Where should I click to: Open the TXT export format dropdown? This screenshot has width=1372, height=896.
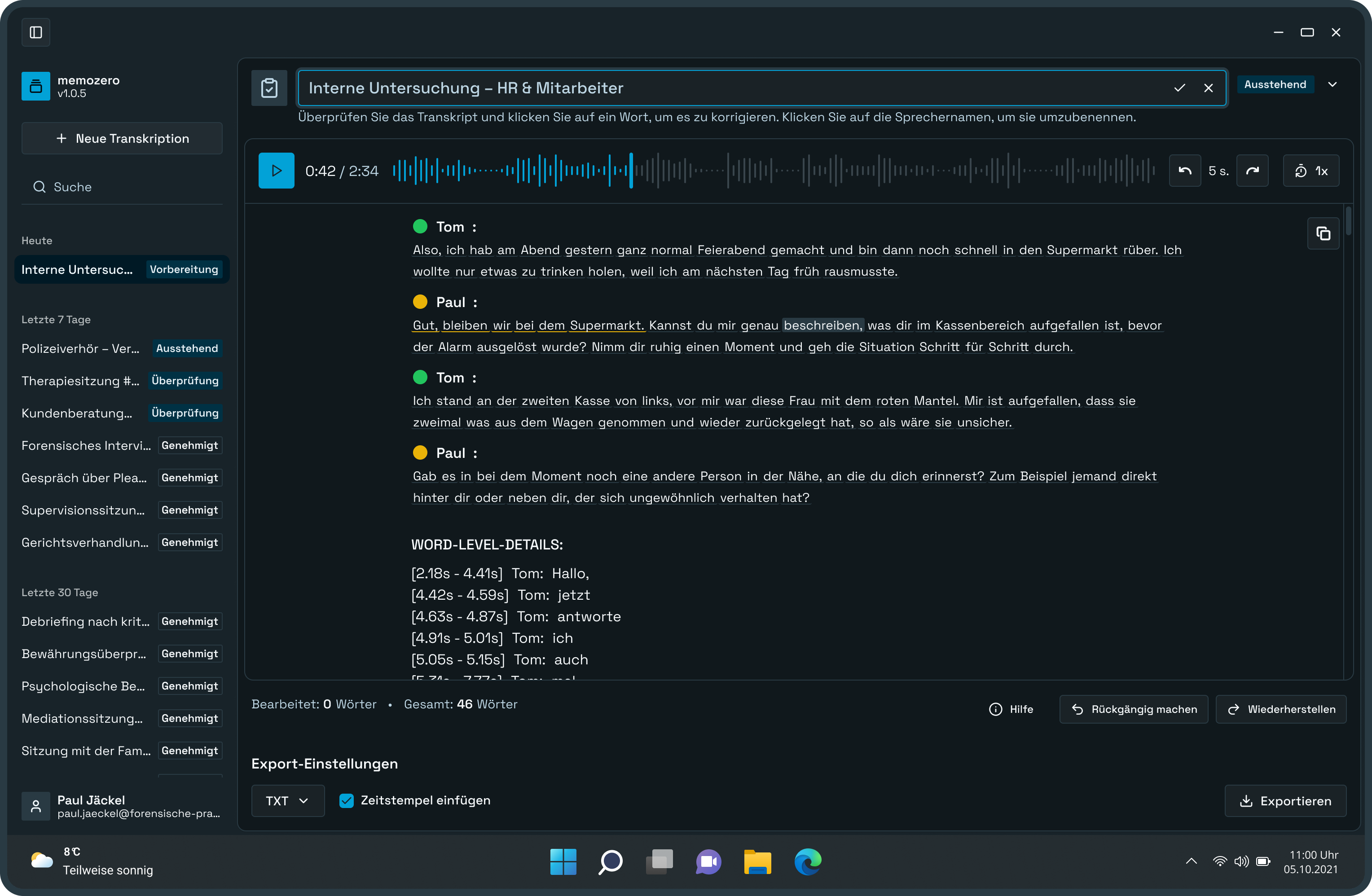287,801
